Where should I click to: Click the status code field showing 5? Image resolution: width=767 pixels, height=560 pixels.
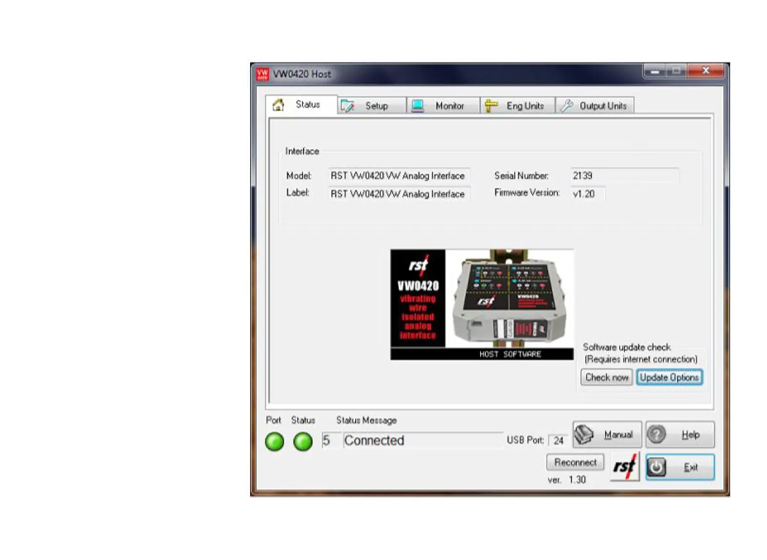point(330,441)
